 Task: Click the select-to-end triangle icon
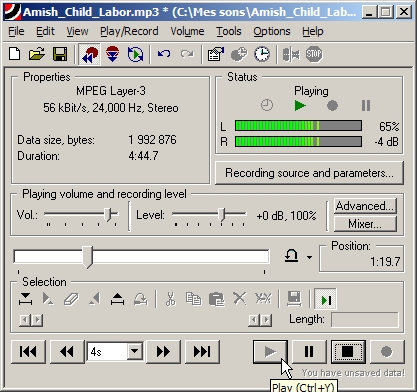click(x=95, y=299)
